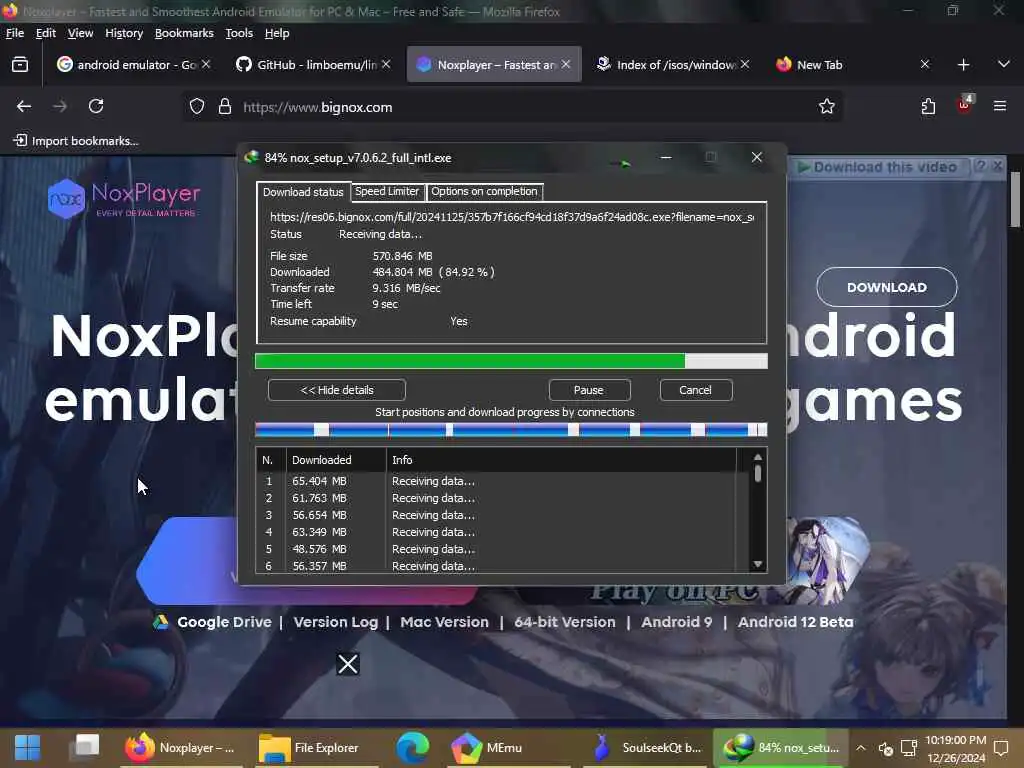Viewport: 1024px width, 768px height.
Task: Open the Edit menu
Action: coord(46,33)
